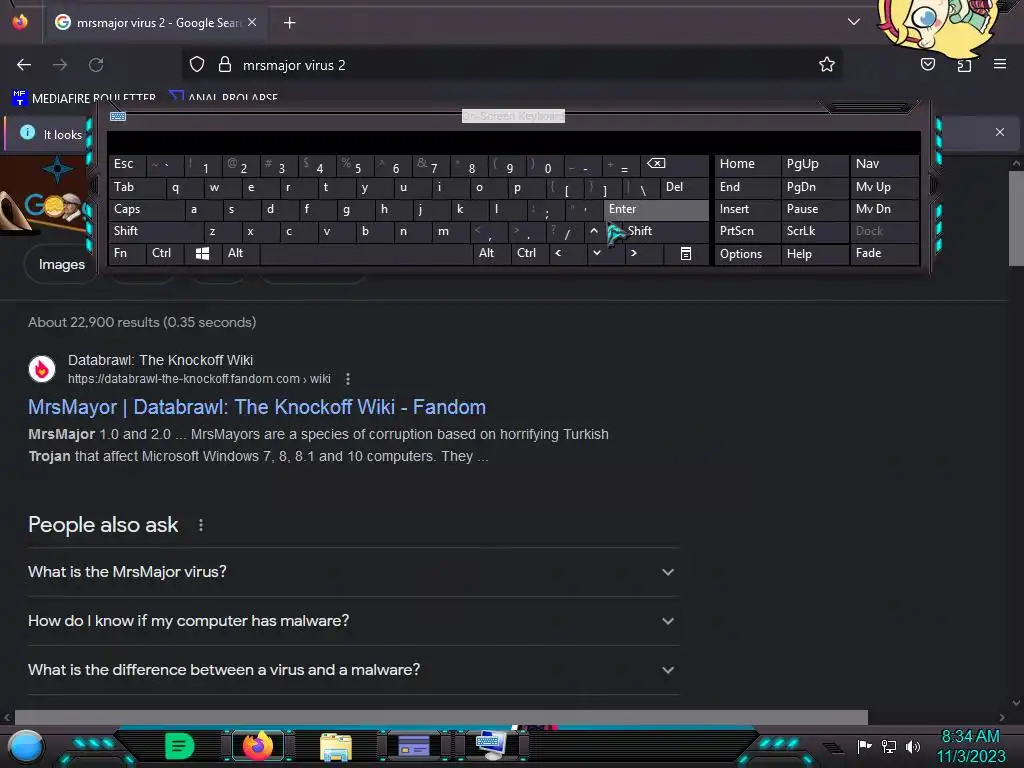This screenshot has height=768, width=1024.
Task: Reload the page with the refresh icon
Action: click(x=96, y=65)
